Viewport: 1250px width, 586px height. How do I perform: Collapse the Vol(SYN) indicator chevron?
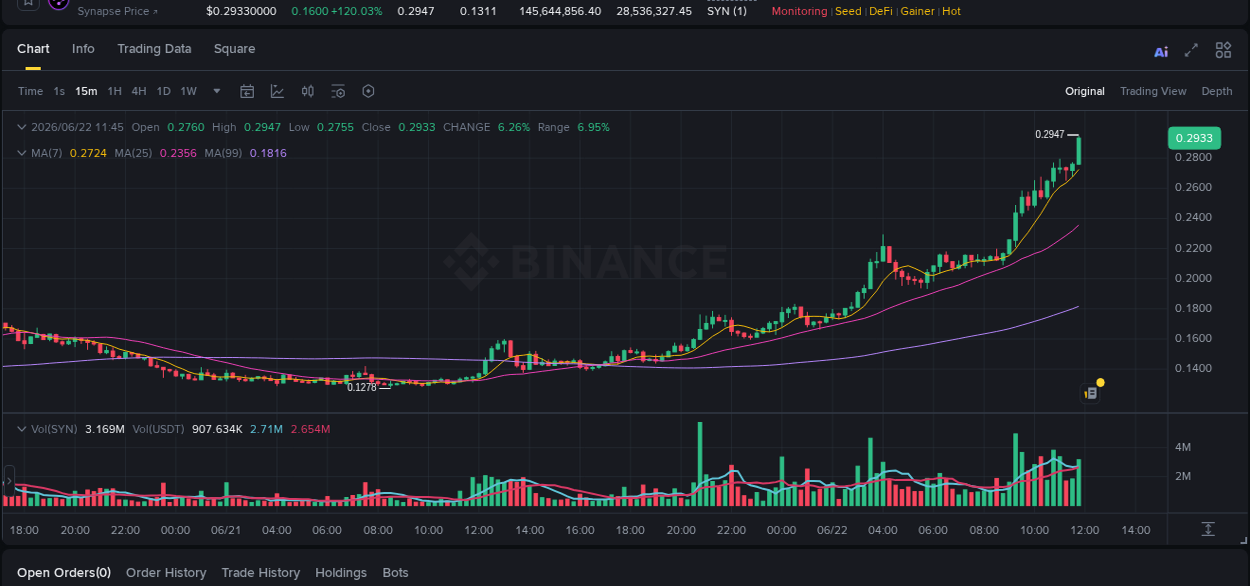click(x=22, y=429)
